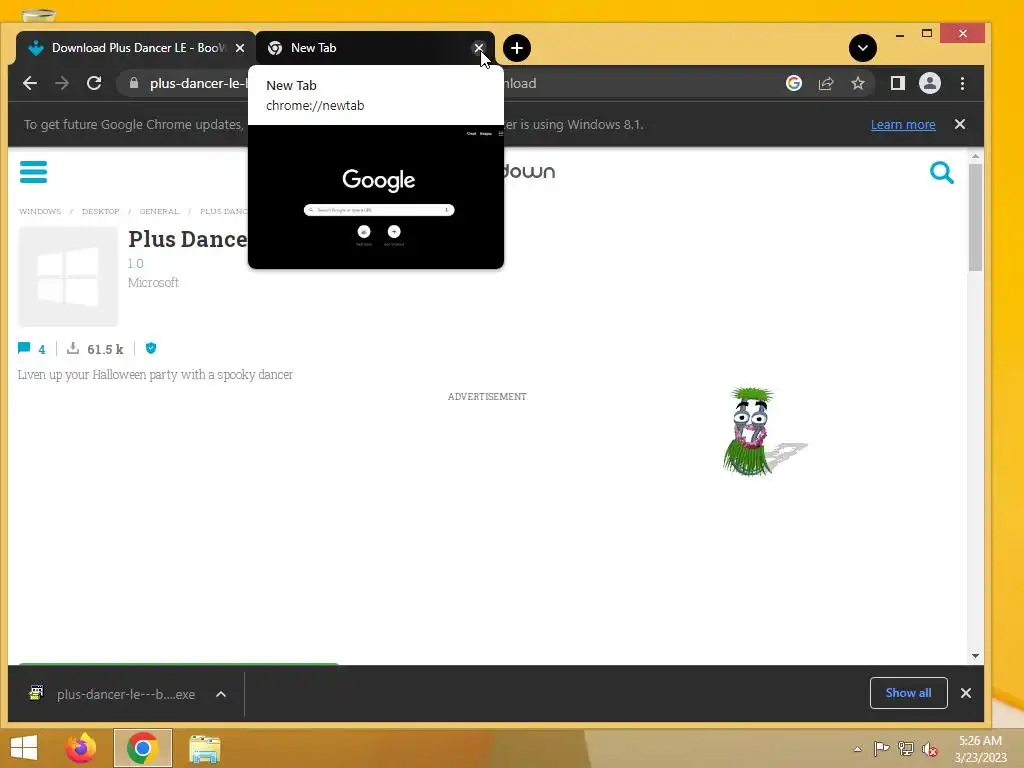Viewport: 1024px width, 768px height.
Task: Toggle the Chrome side panel
Action: click(x=898, y=83)
